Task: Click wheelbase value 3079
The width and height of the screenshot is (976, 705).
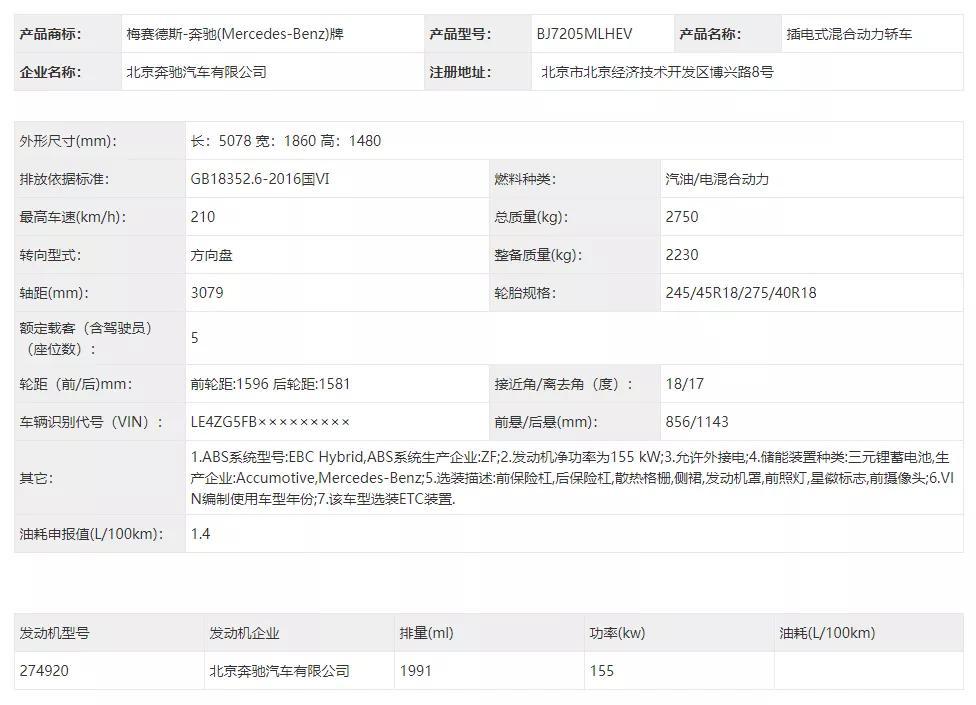Action: (x=207, y=292)
